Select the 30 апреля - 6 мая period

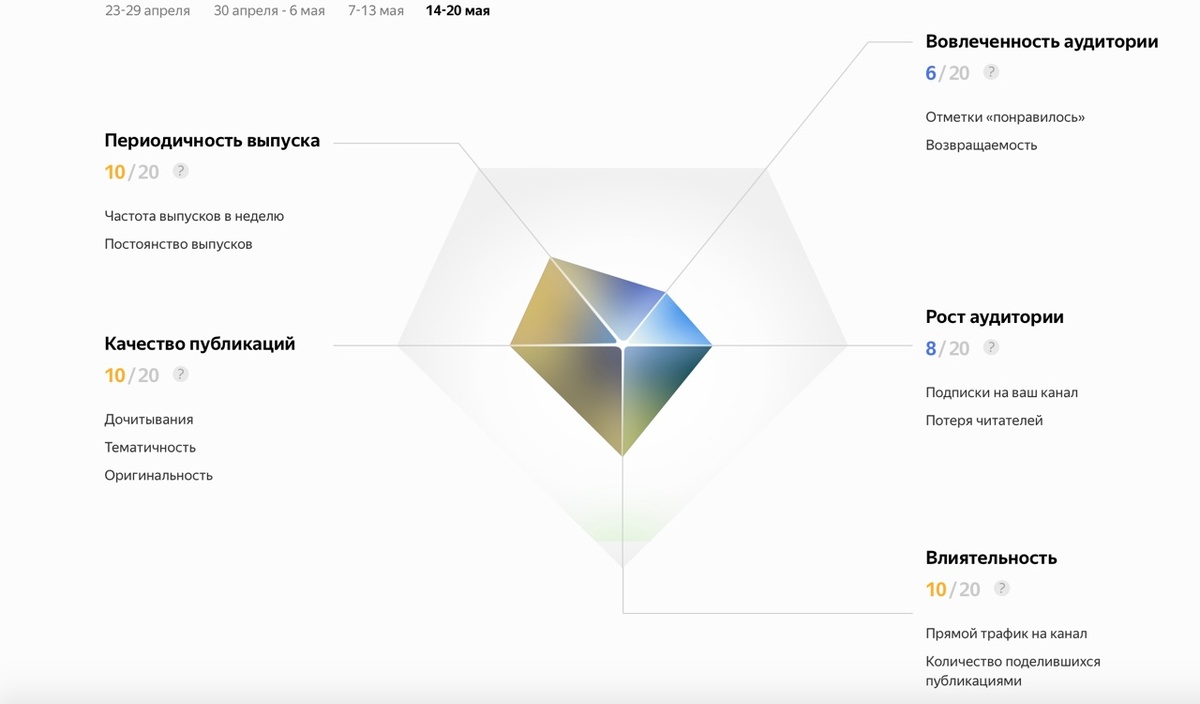point(269,11)
